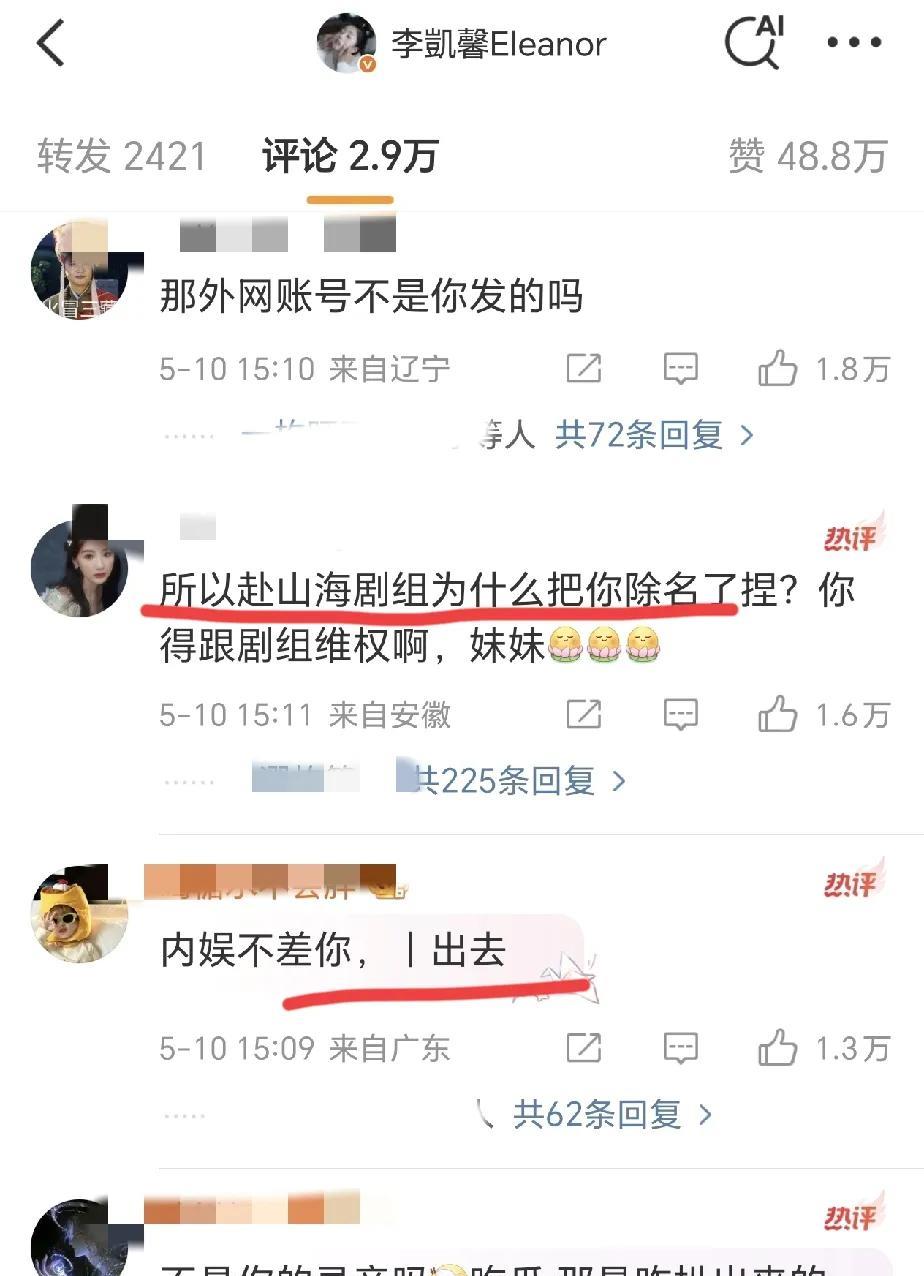Reply to the Anhui comment via bubble icon
This screenshot has width=924, height=1276.
click(x=680, y=714)
